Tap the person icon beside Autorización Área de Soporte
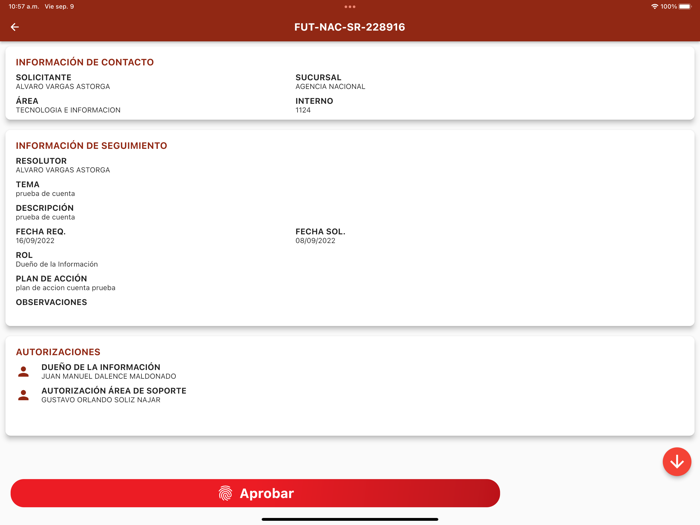This screenshot has width=700, height=525. (x=24, y=395)
